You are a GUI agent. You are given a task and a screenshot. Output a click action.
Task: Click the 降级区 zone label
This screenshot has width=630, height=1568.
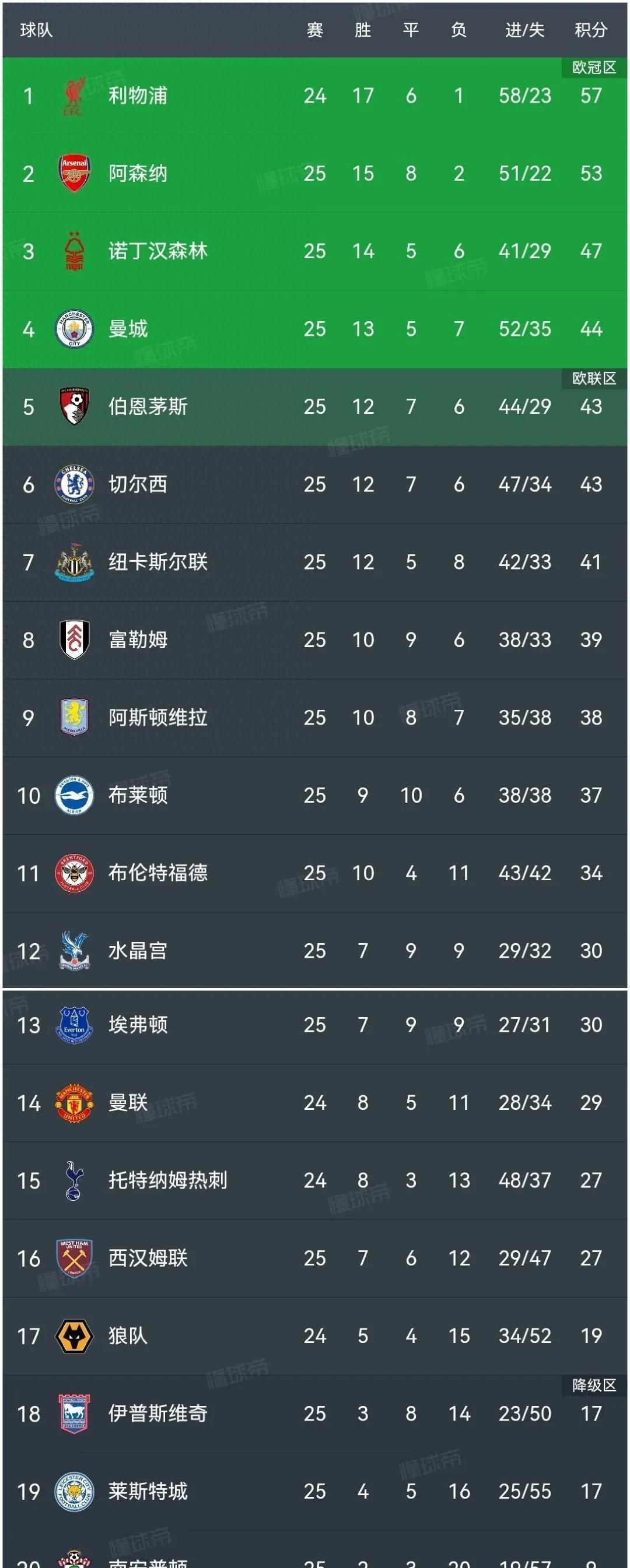[x=594, y=1385]
